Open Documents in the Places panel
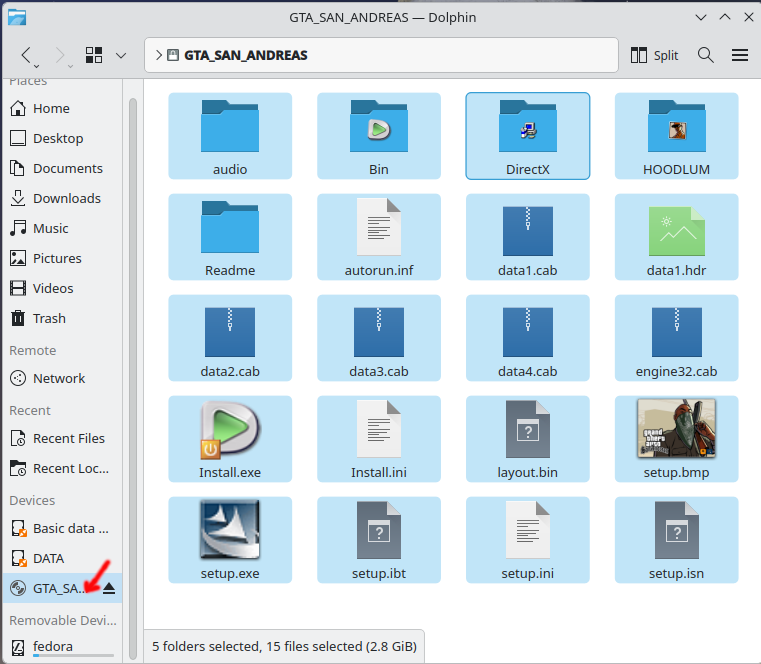 click(62, 168)
